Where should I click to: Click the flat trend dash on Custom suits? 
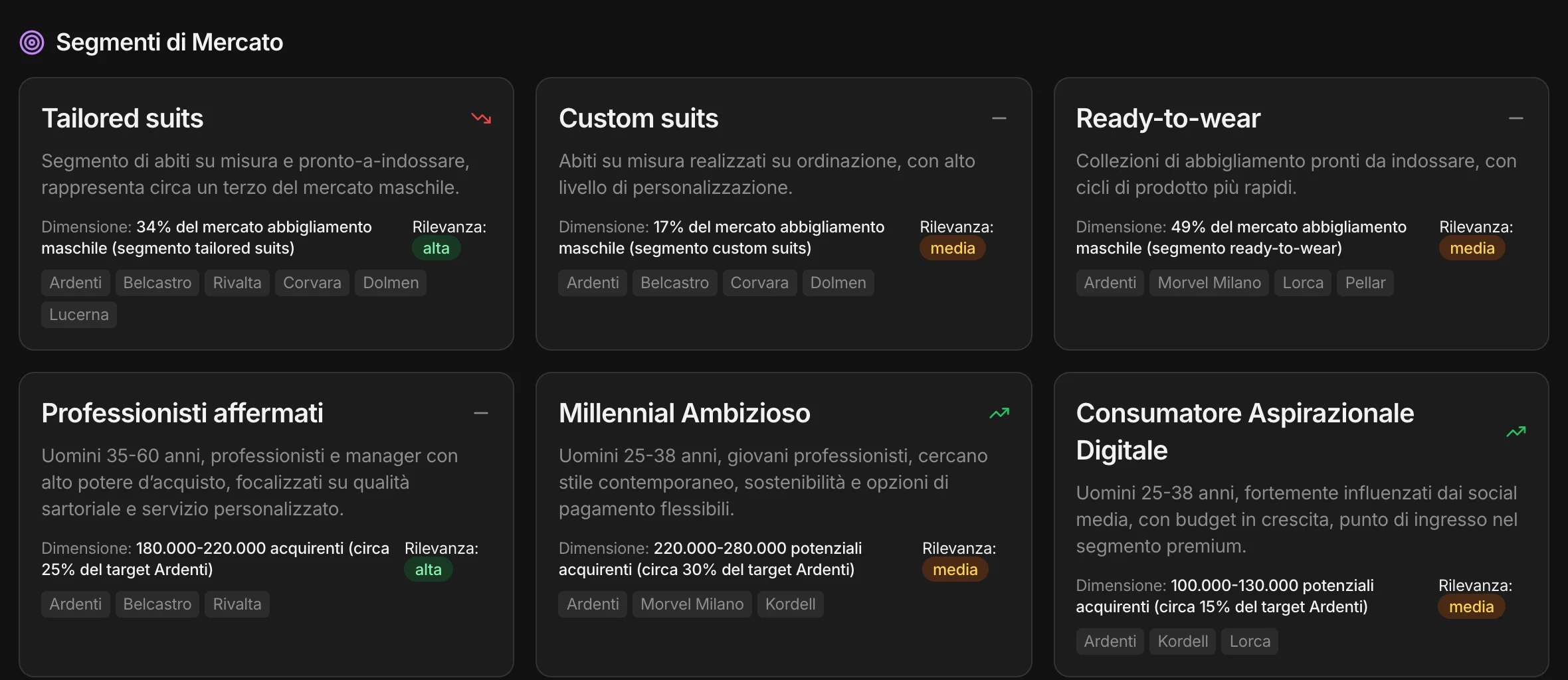pos(999,118)
